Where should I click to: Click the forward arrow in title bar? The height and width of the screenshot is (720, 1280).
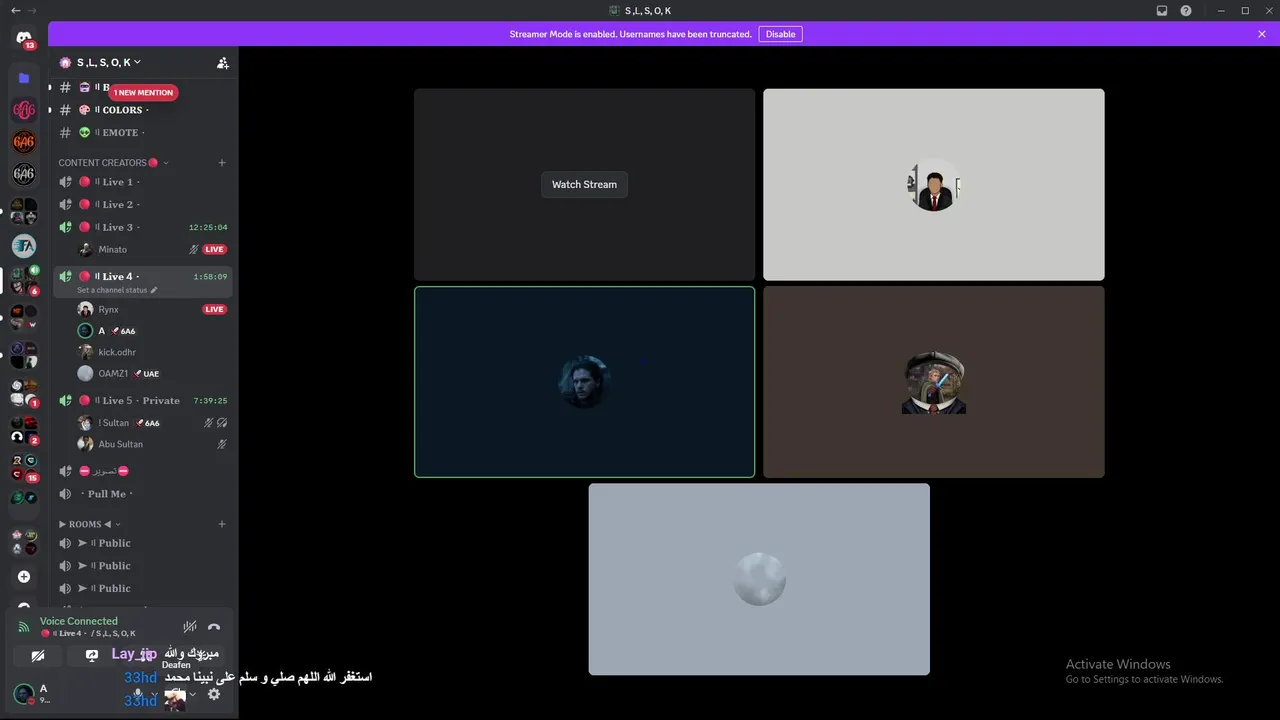[x=33, y=10]
